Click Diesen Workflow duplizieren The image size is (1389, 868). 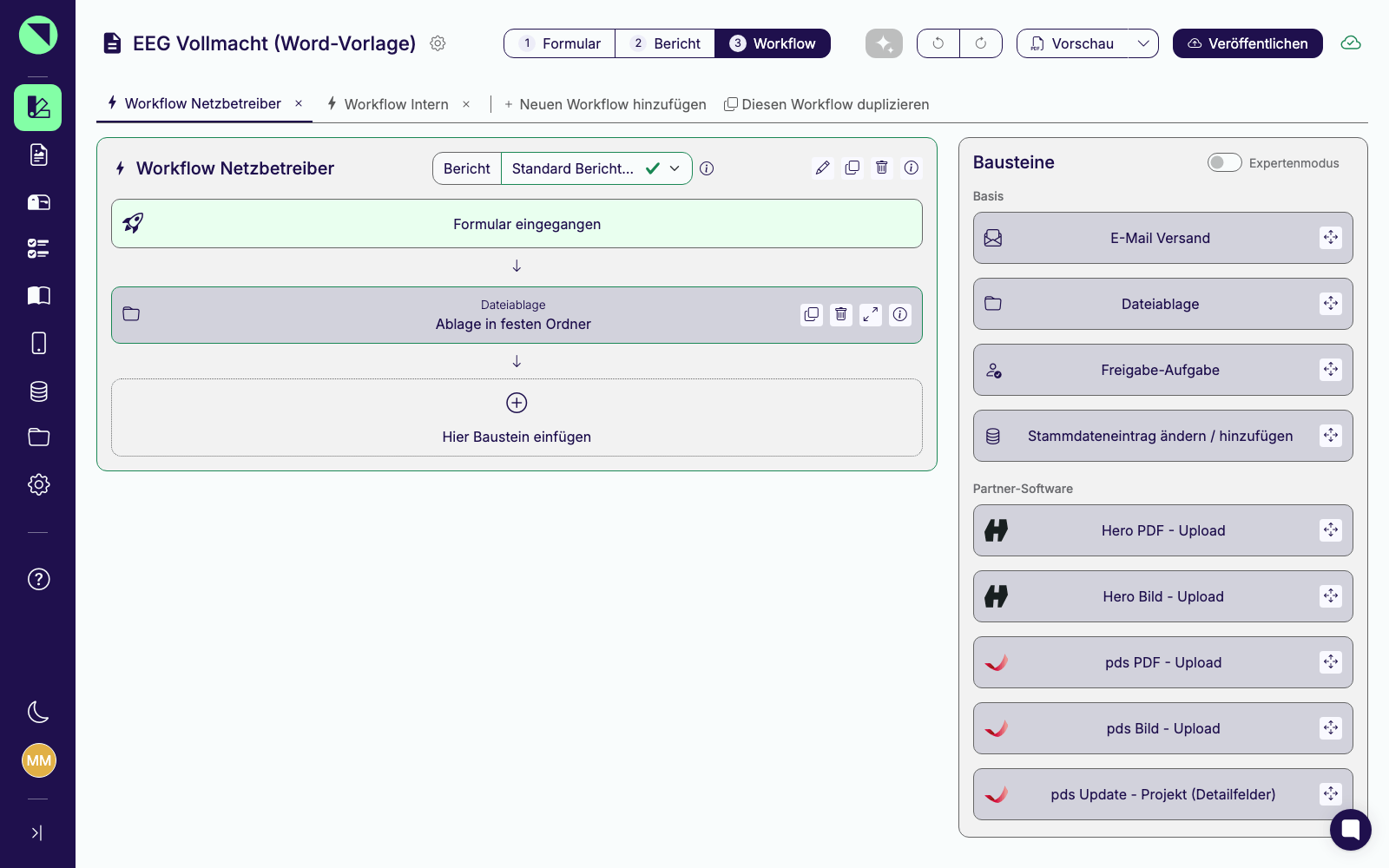pyautogui.click(x=826, y=104)
